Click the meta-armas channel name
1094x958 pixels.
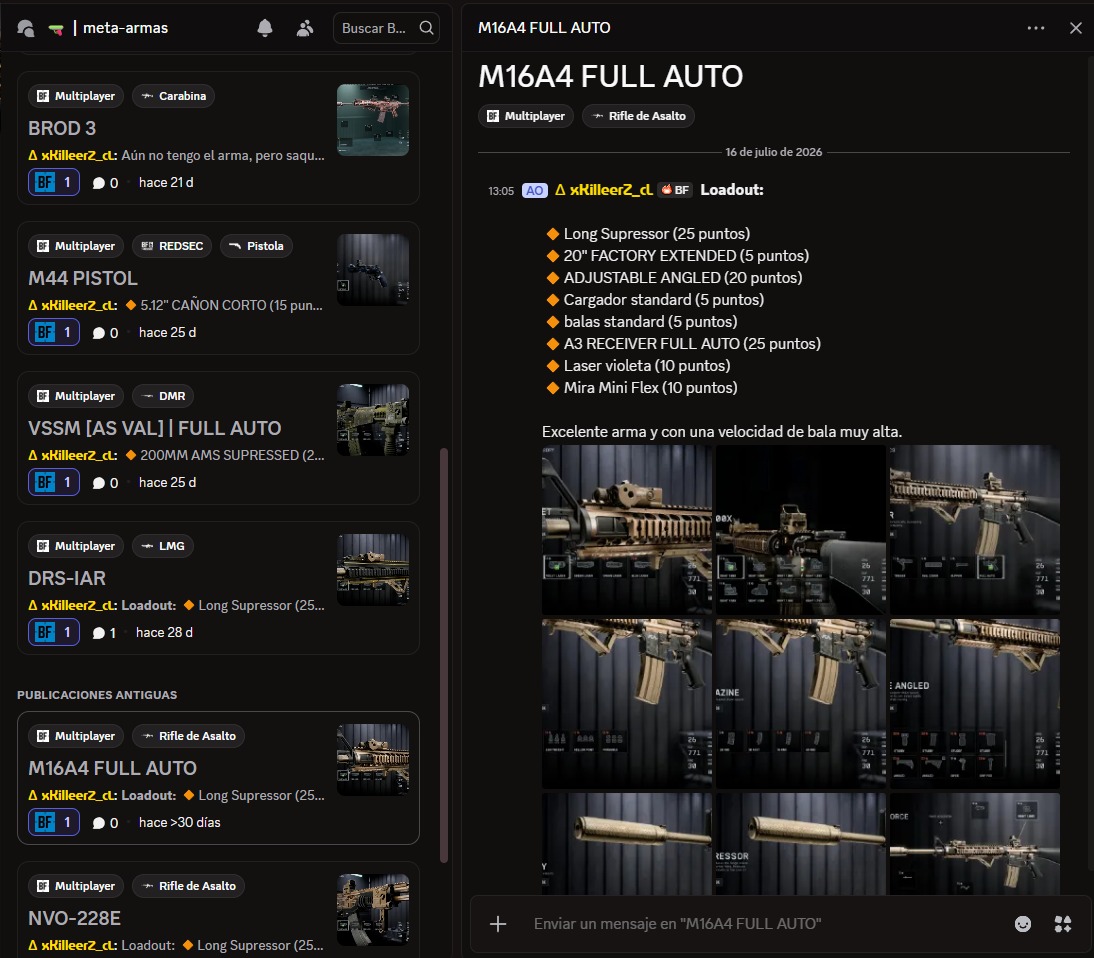pos(126,28)
